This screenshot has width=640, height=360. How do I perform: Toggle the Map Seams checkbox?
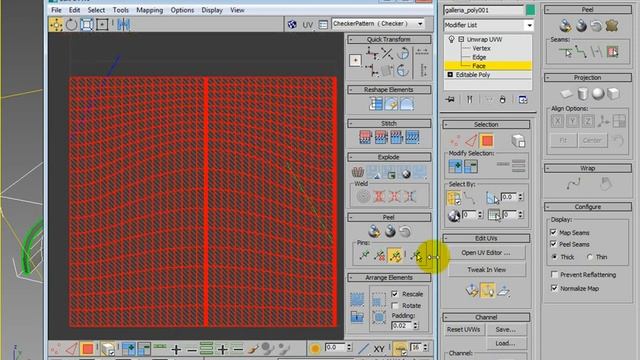pos(553,232)
